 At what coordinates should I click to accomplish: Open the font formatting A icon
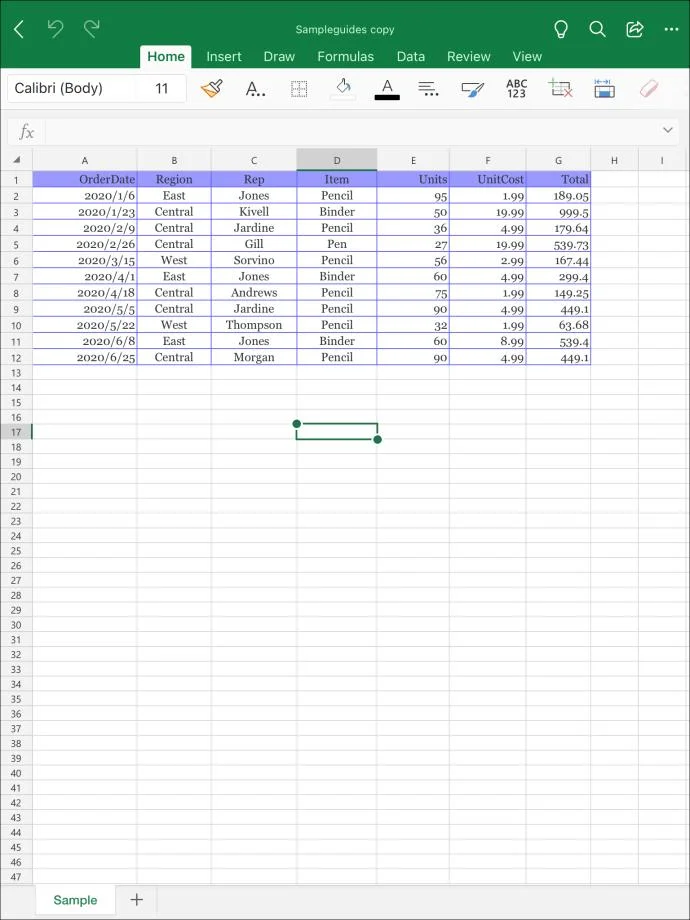[255, 89]
